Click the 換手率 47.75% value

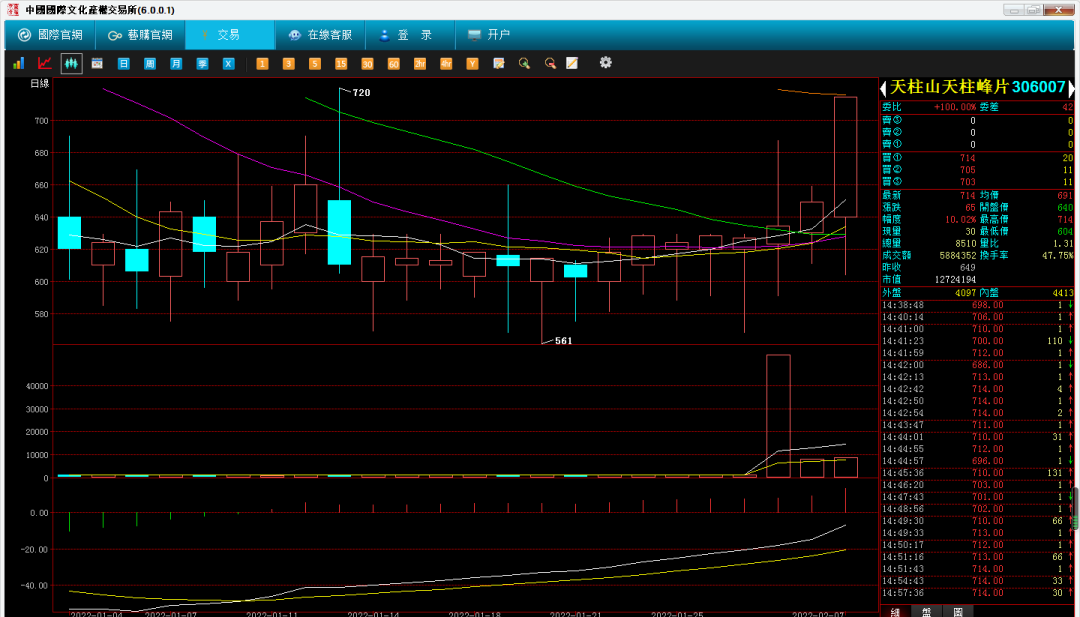(1057, 255)
